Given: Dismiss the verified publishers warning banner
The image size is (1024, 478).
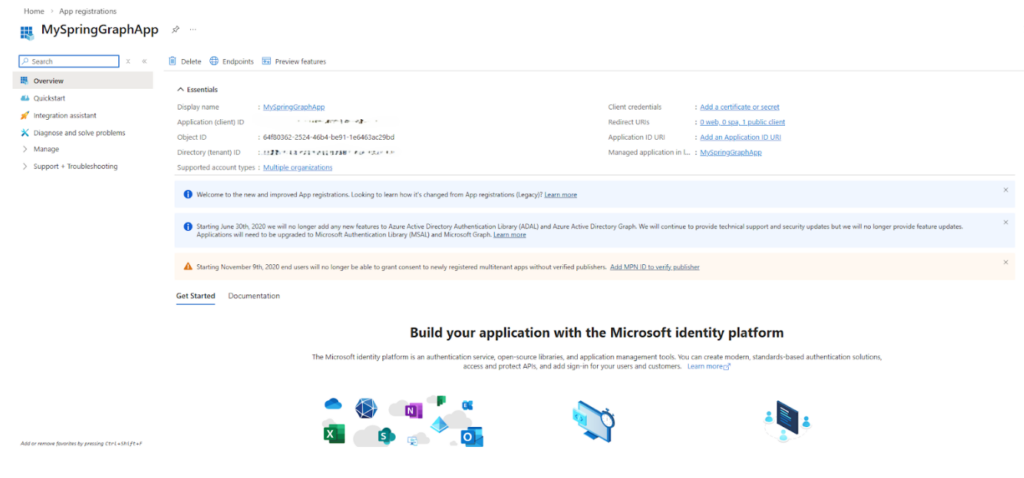Looking at the screenshot, I should click(x=1006, y=262).
